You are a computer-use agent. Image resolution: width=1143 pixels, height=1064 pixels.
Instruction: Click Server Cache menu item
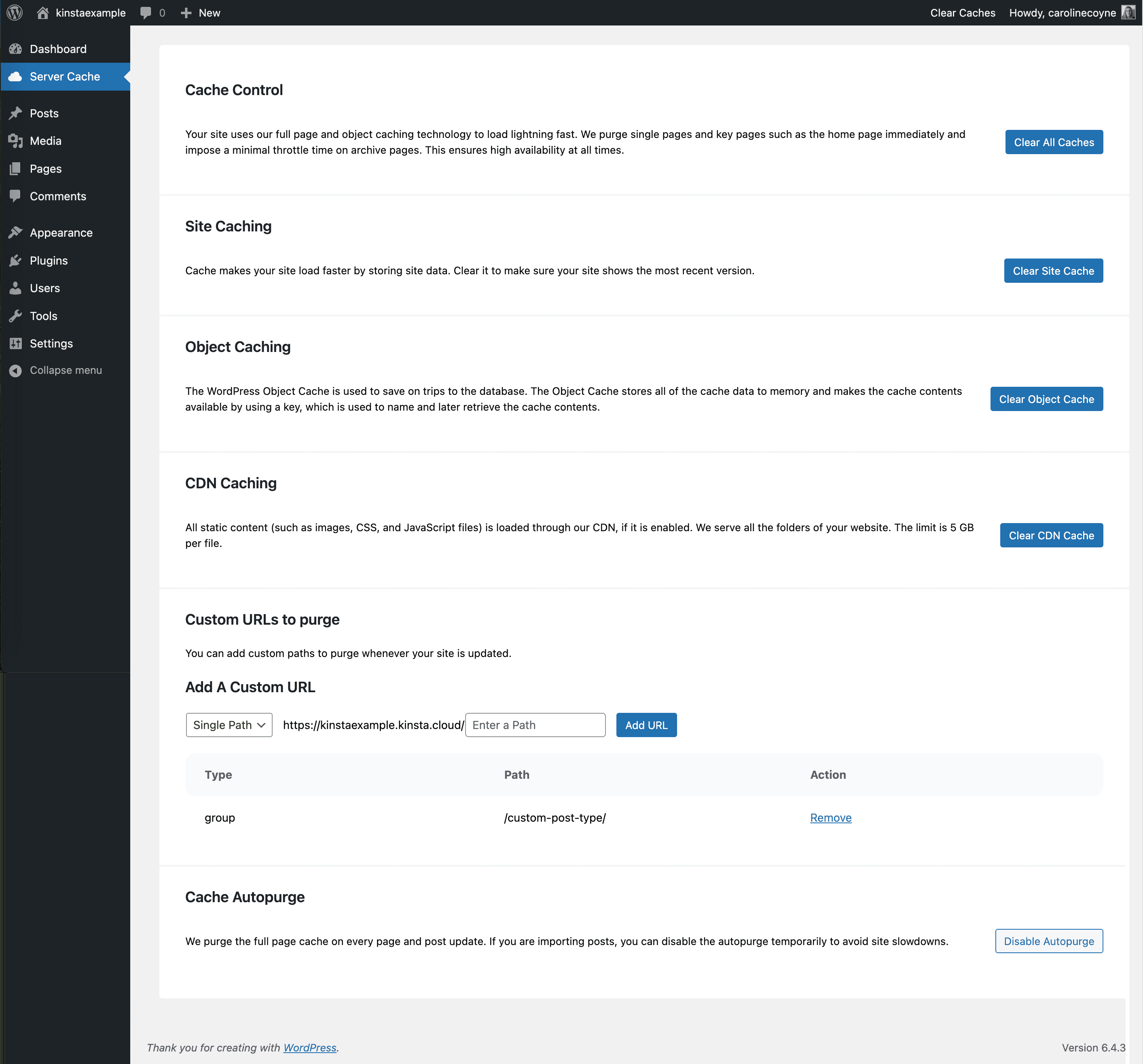click(x=64, y=76)
